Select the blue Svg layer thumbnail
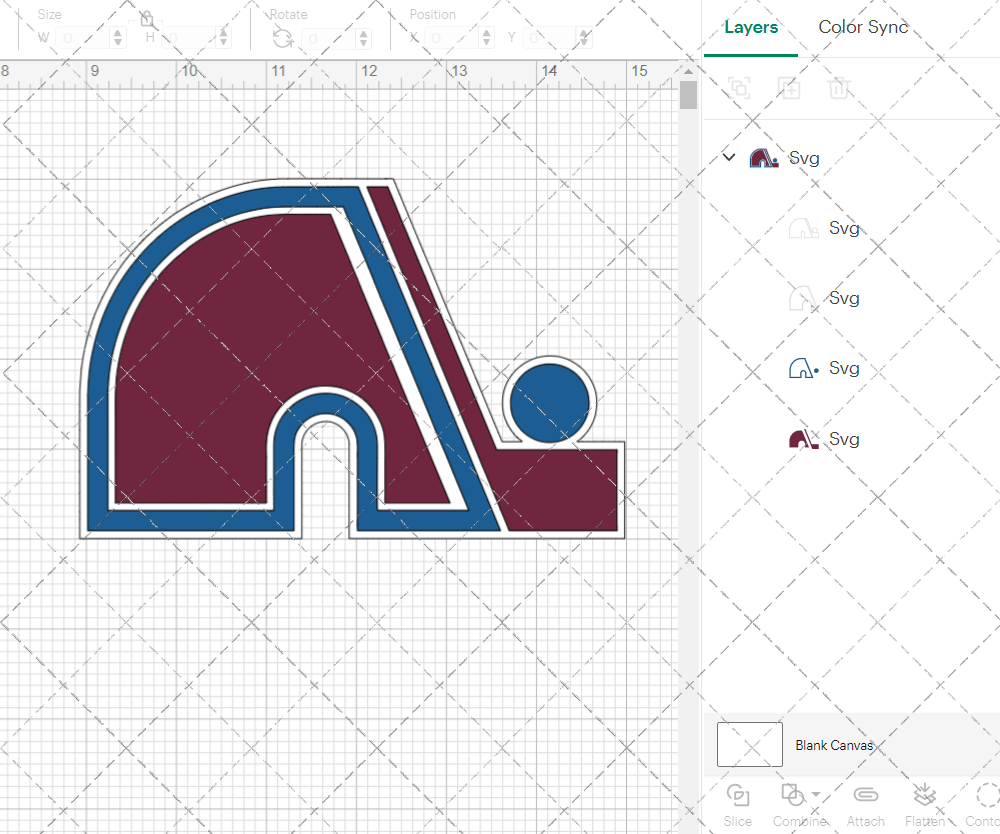Image resolution: width=1000 pixels, height=834 pixels. (x=804, y=368)
